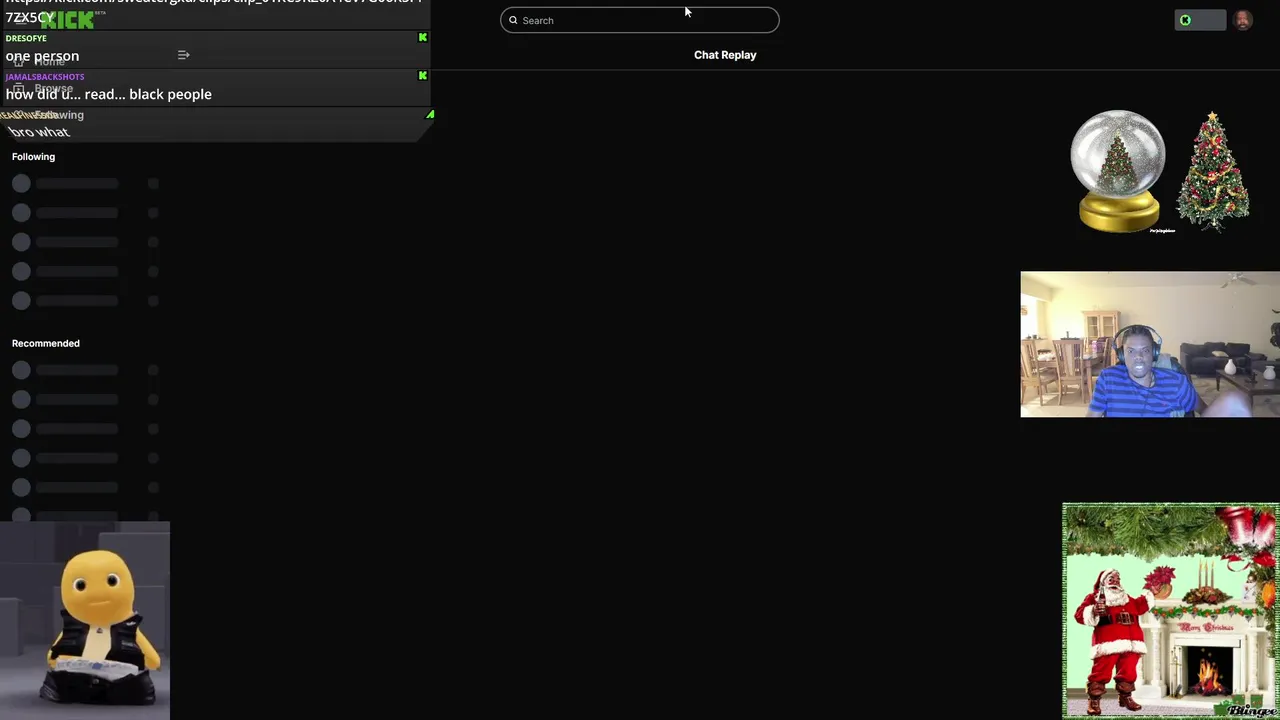
Task: Open the Browse sidebar item
Action: (x=43, y=89)
